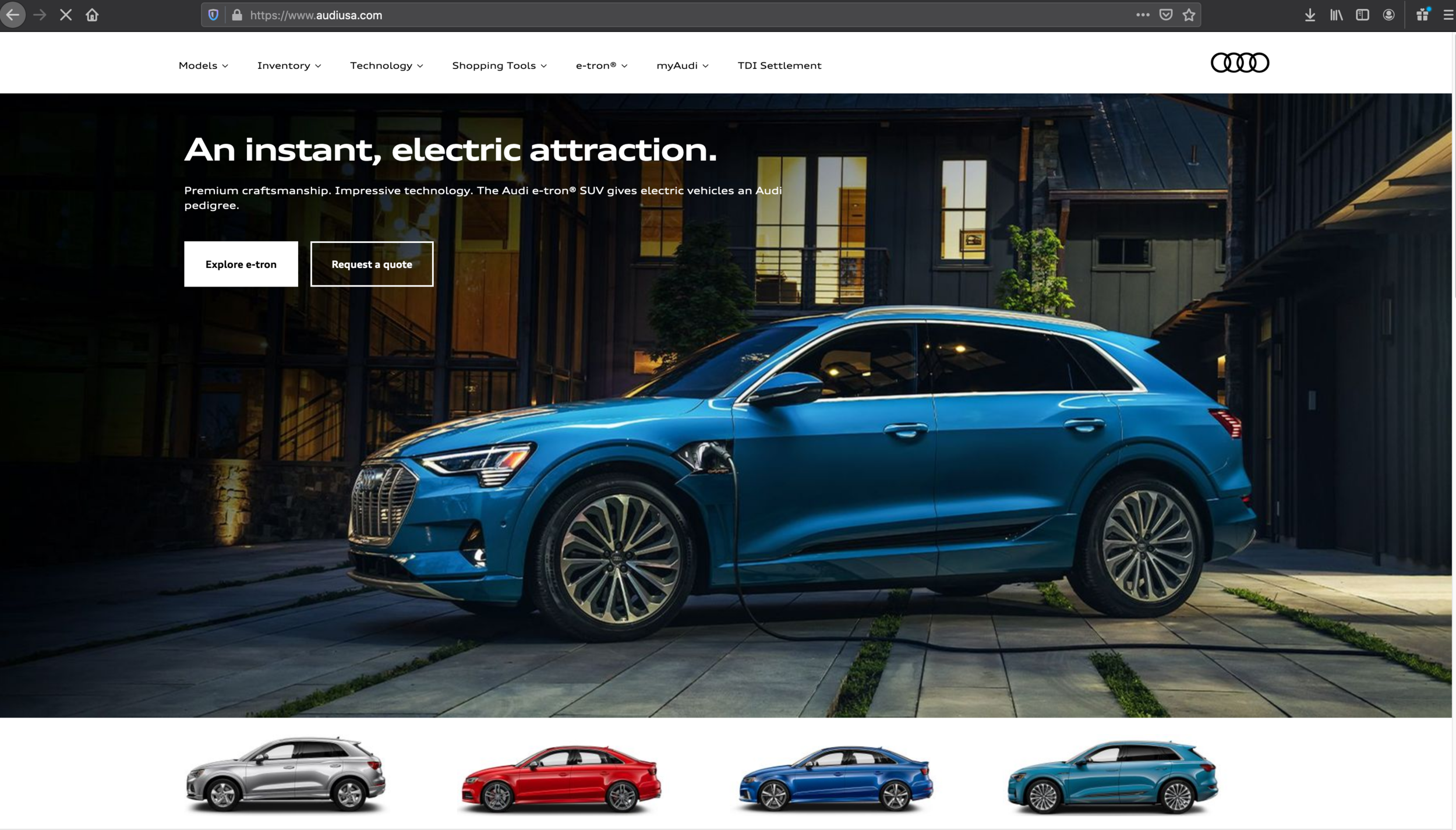
Task: Navigate back with the back arrow
Action: click(x=13, y=15)
